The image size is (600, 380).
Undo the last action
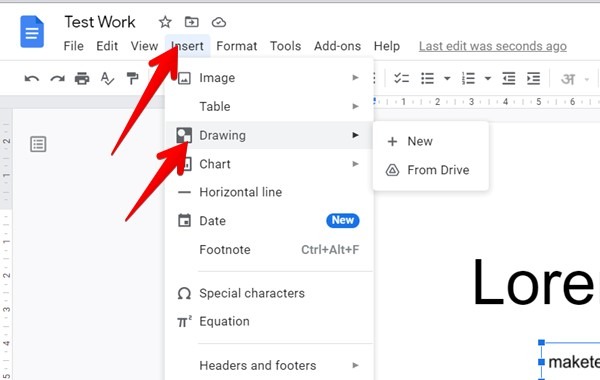pos(32,79)
